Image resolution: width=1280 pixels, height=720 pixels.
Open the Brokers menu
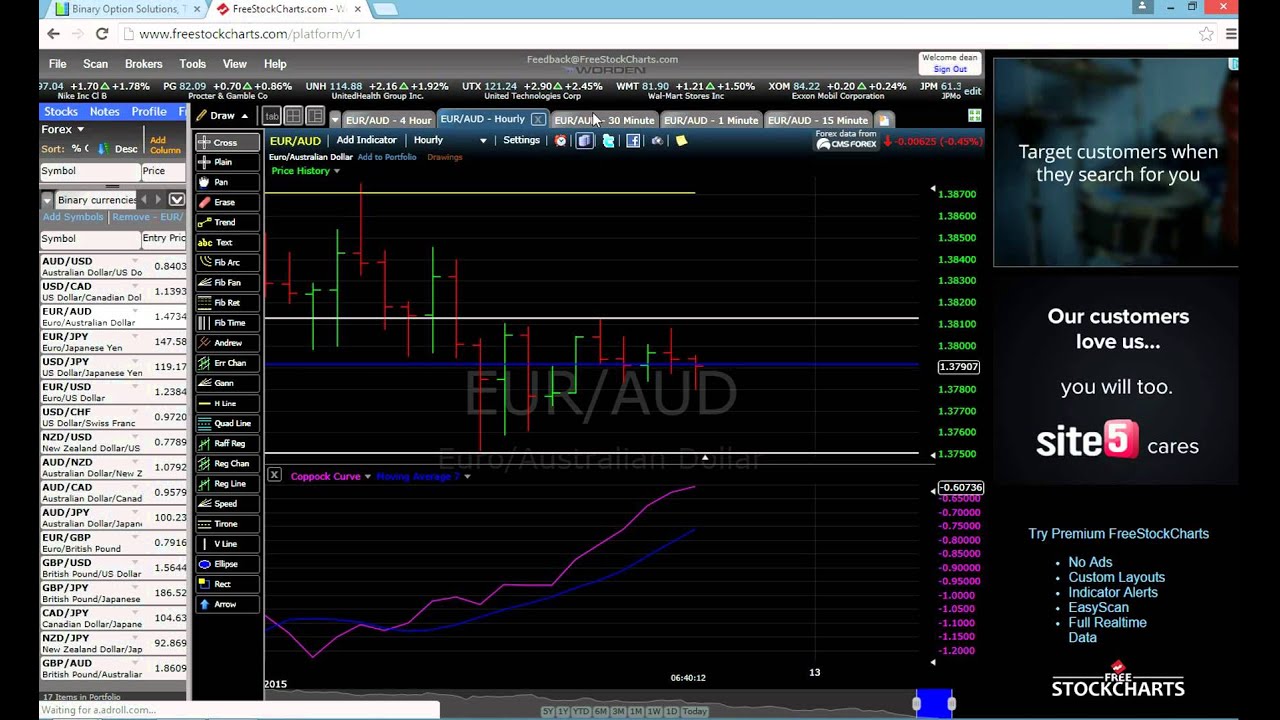tap(143, 64)
